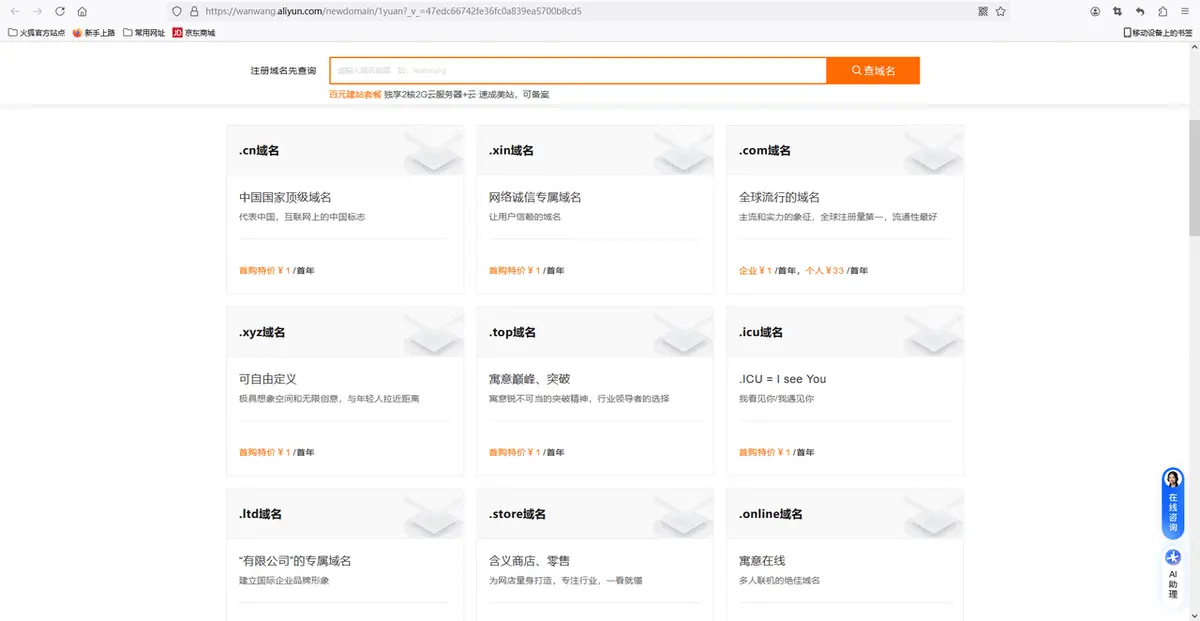This screenshot has height=621, width=1200.
Task: Show site security padlock info
Action: (194, 11)
